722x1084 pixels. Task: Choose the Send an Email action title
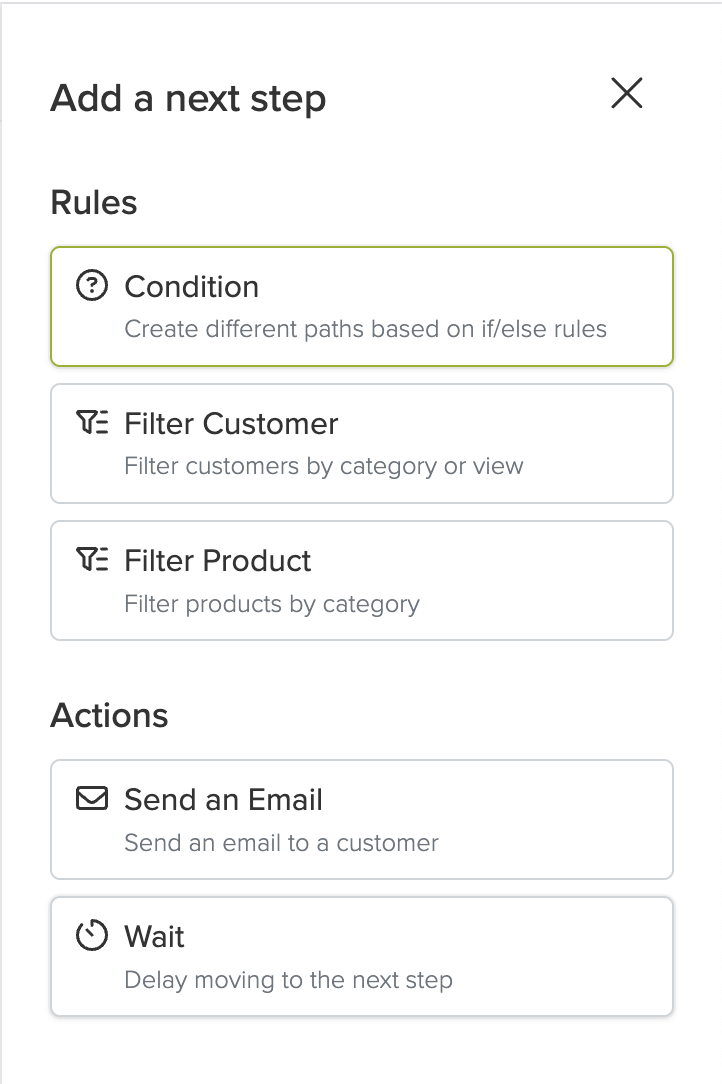223,800
